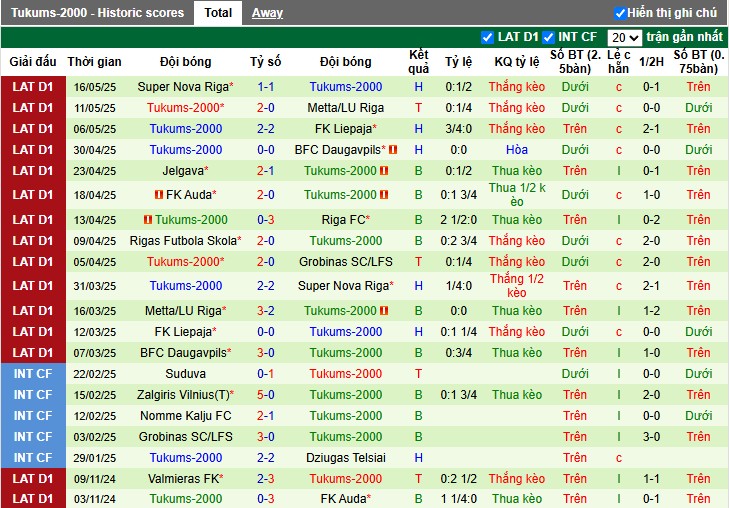
Task: Click FK Liepaja team on 12/03/25 row
Action: [183, 332]
